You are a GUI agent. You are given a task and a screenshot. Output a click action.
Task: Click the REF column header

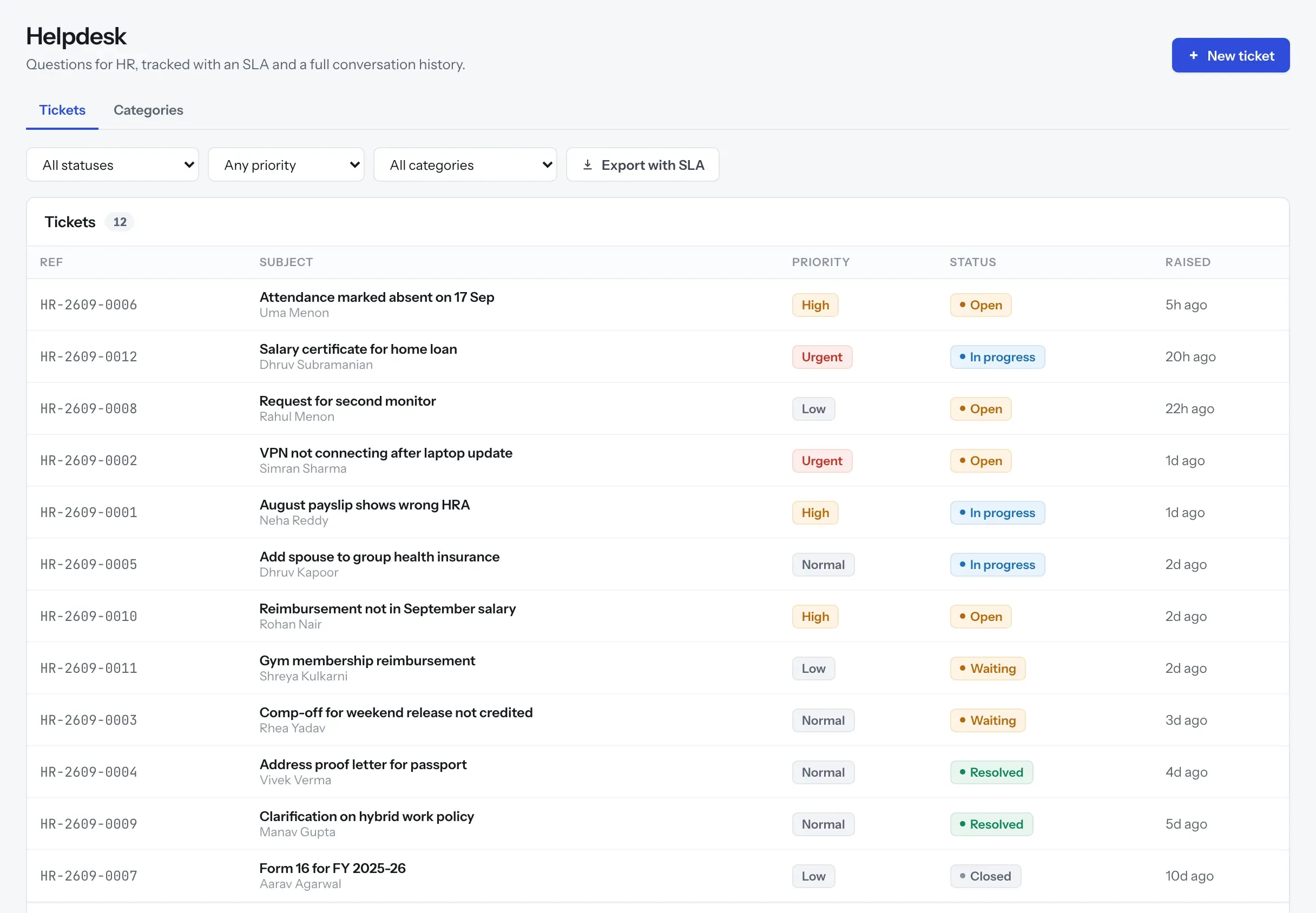pos(51,262)
